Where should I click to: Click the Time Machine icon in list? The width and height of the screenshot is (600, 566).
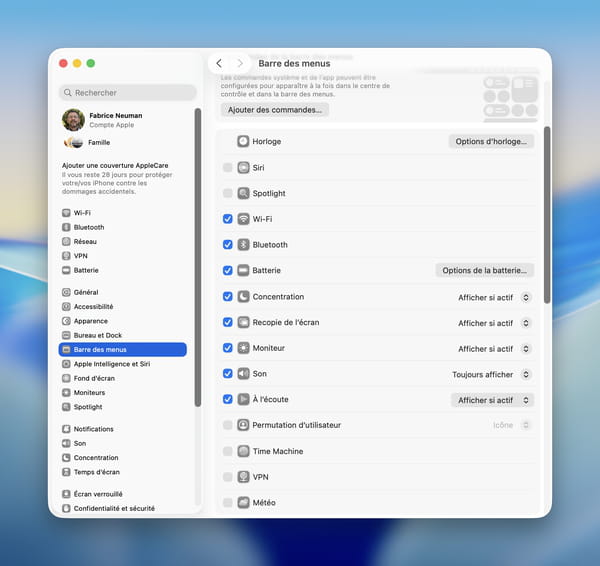tap(243, 452)
